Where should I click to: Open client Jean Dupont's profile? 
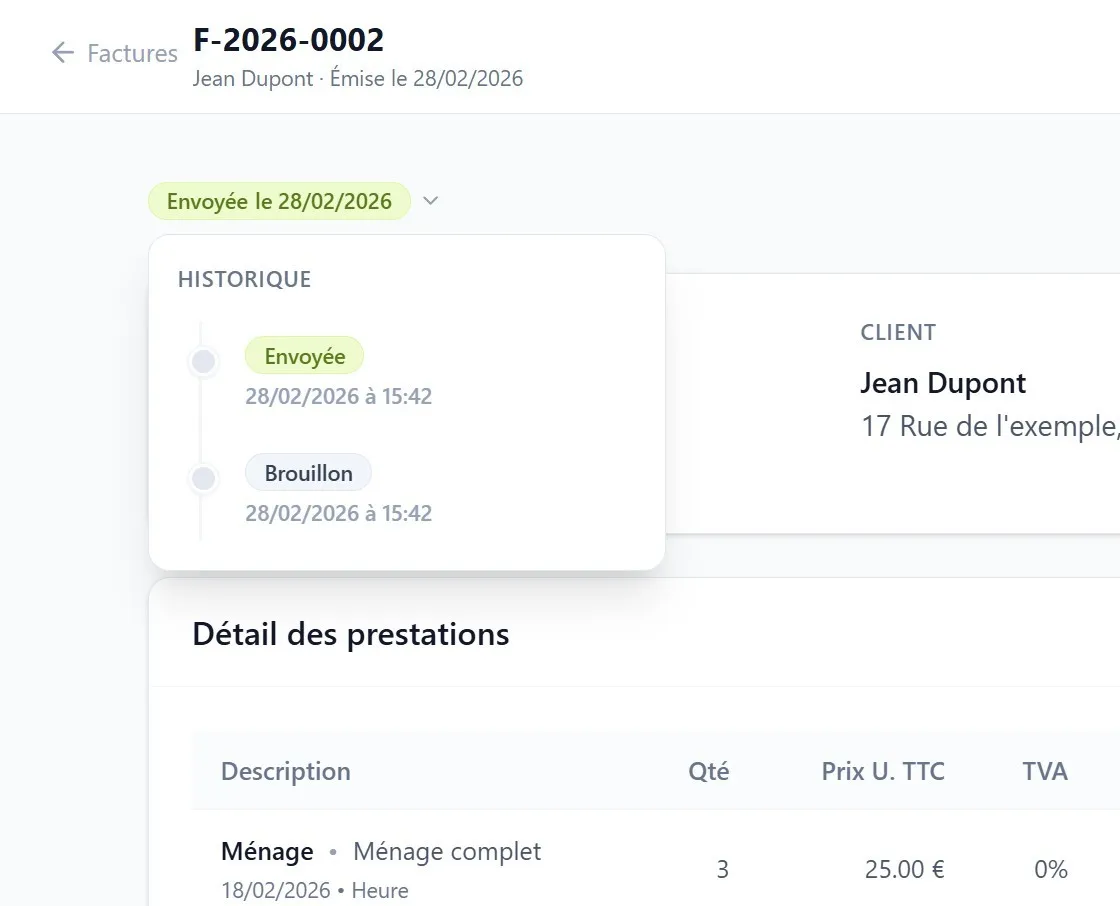pos(943,383)
